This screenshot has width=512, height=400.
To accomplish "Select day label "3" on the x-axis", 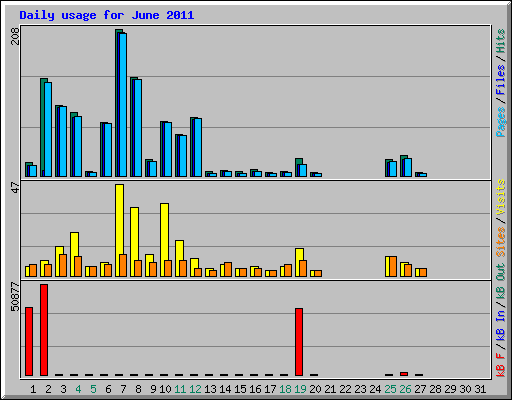I will coord(63,389).
